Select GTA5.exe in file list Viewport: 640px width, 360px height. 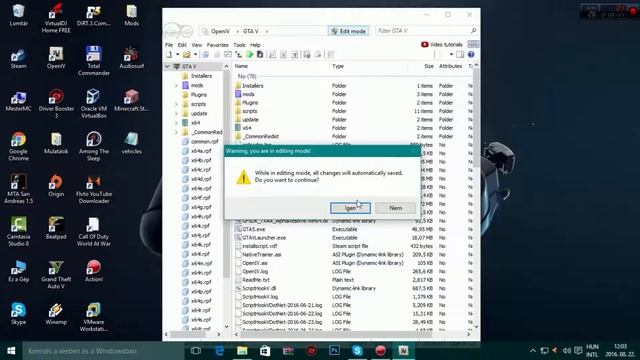pos(353,229)
